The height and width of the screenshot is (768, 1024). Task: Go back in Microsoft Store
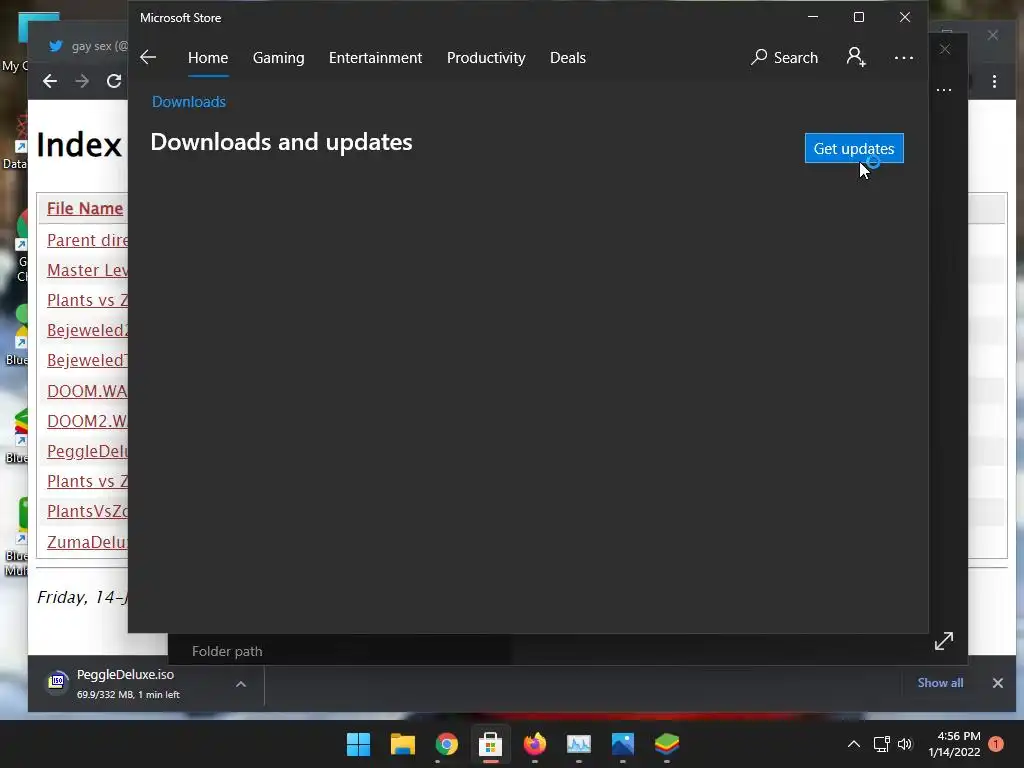tap(148, 57)
